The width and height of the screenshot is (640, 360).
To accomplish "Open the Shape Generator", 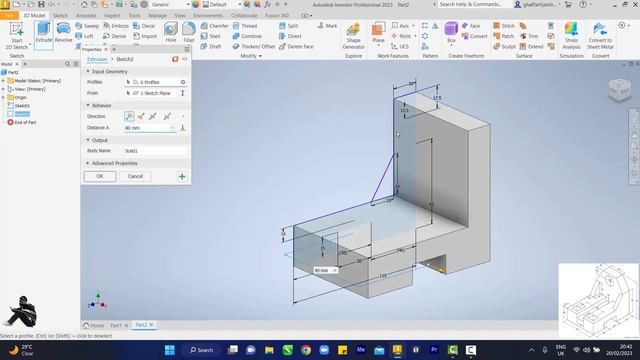I will pyautogui.click(x=353, y=36).
